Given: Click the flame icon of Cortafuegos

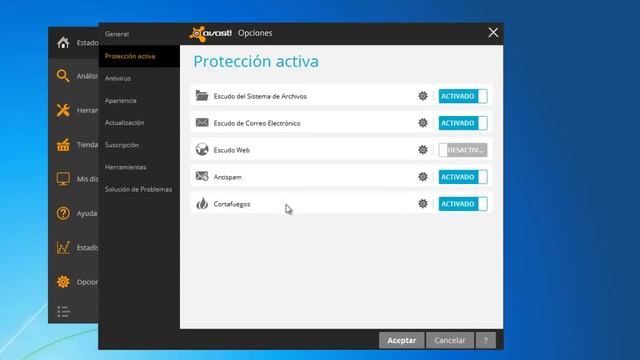Looking at the screenshot, I should (x=202, y=203).
